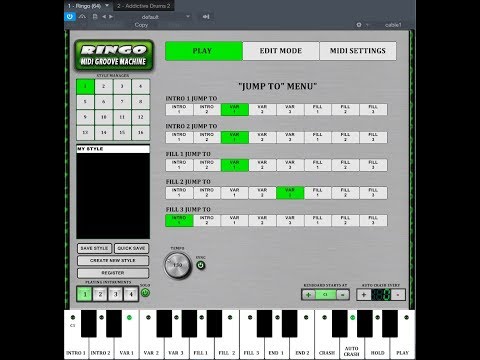
Task: Click the Tempo knob showing 150
Action: (x=178, y=265)
